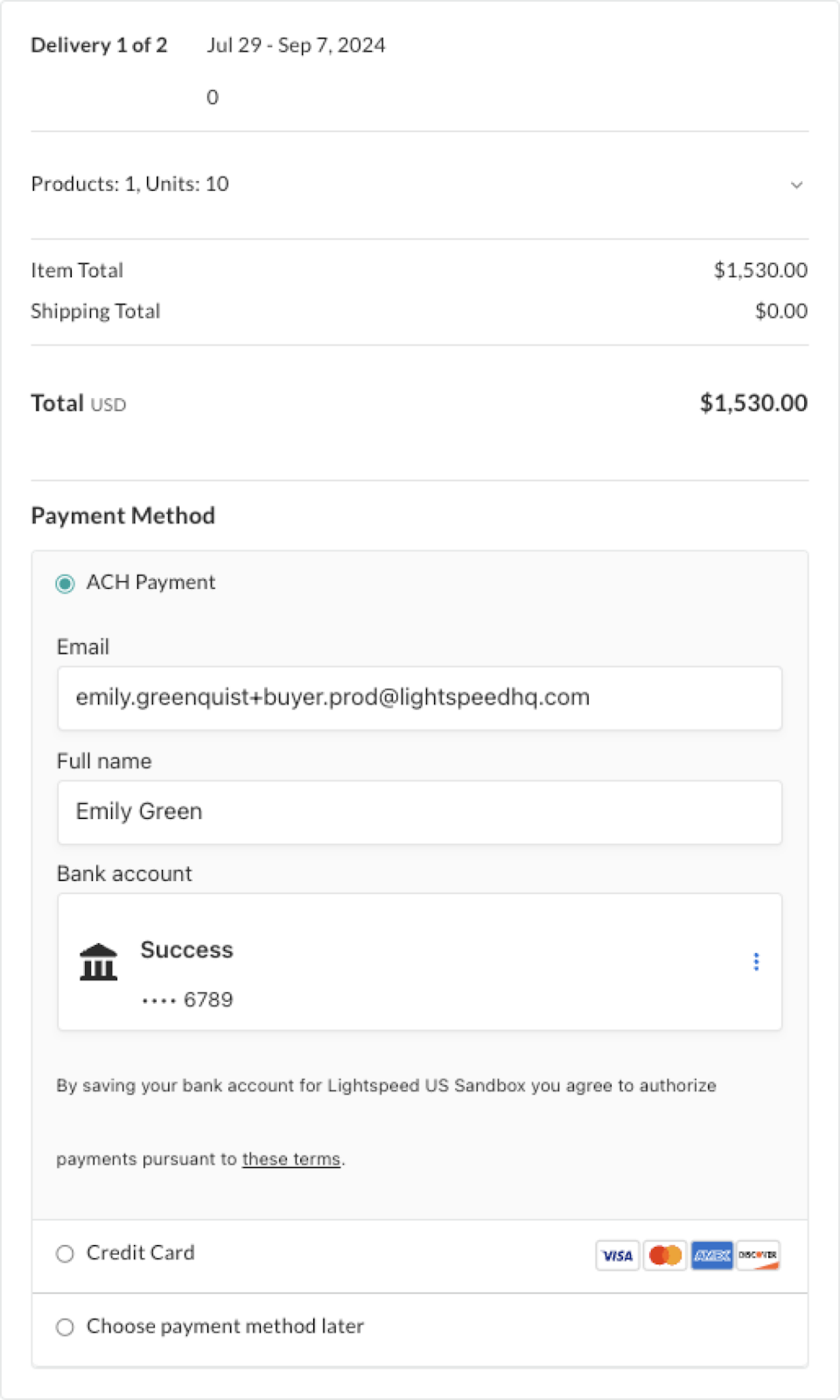Click the bank icon on Success account
Image resolution: width=840 pixels, height=1400 pixels.
[98, 961]
